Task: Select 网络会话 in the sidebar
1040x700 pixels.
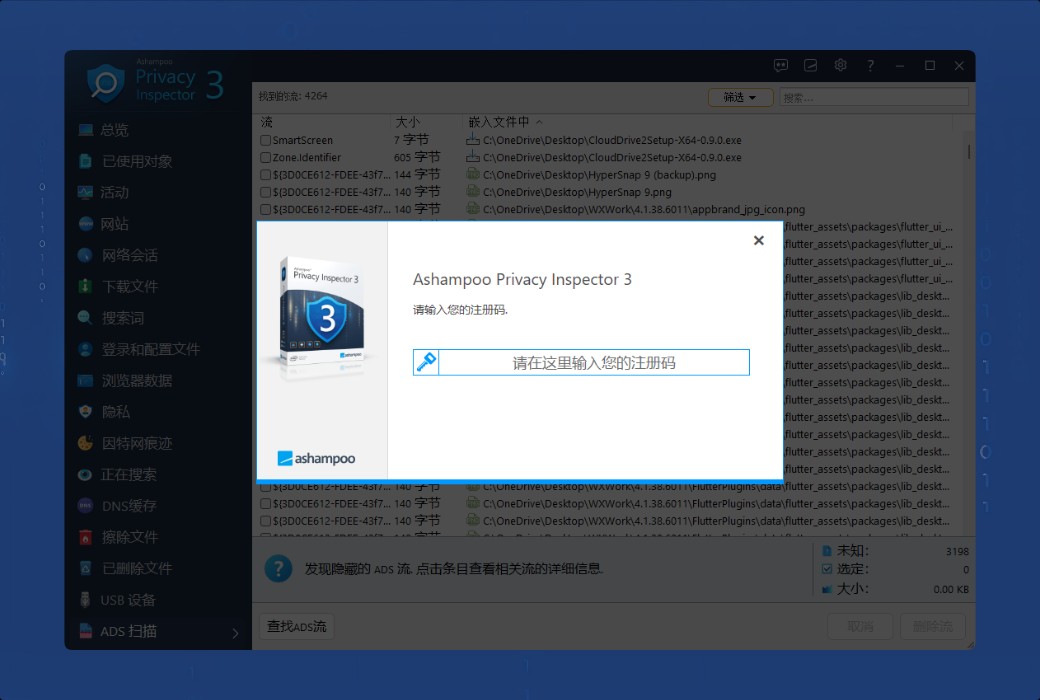Action: (129, 255)
